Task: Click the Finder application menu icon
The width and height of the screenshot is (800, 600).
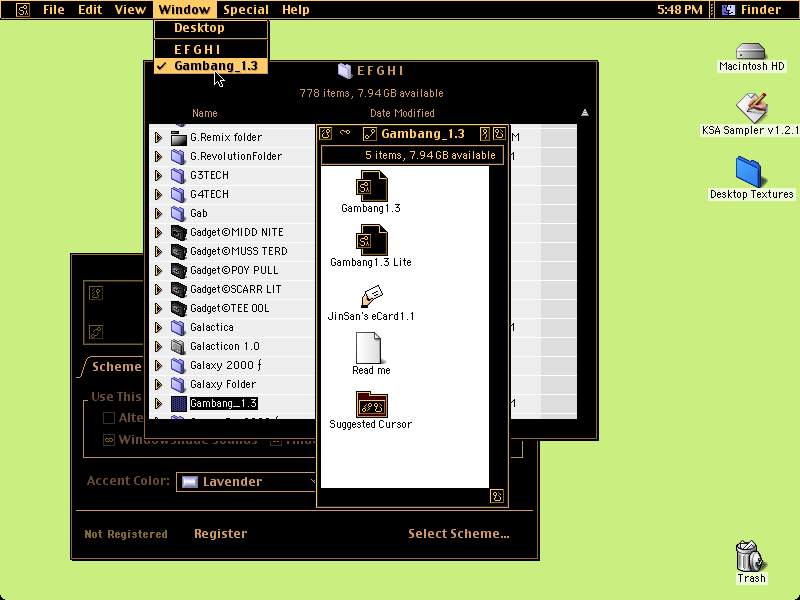Action: click(x=729, y=10)
